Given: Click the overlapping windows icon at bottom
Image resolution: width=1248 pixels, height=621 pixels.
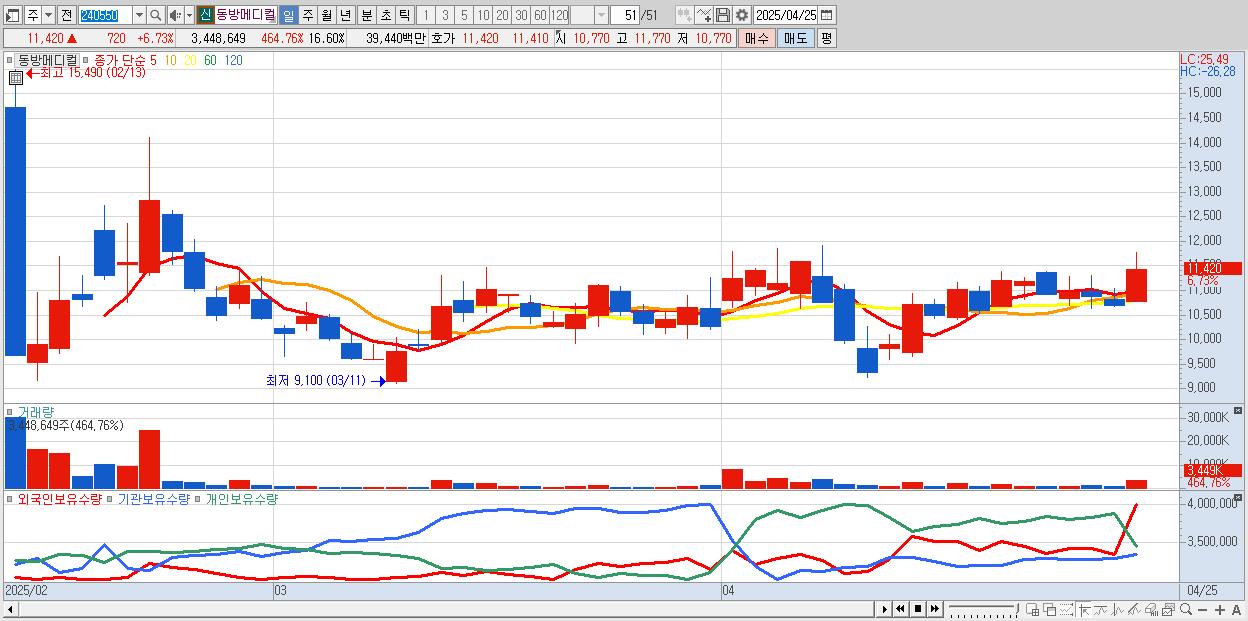Looking at the screenshot, I should (x=1050, y=609).
